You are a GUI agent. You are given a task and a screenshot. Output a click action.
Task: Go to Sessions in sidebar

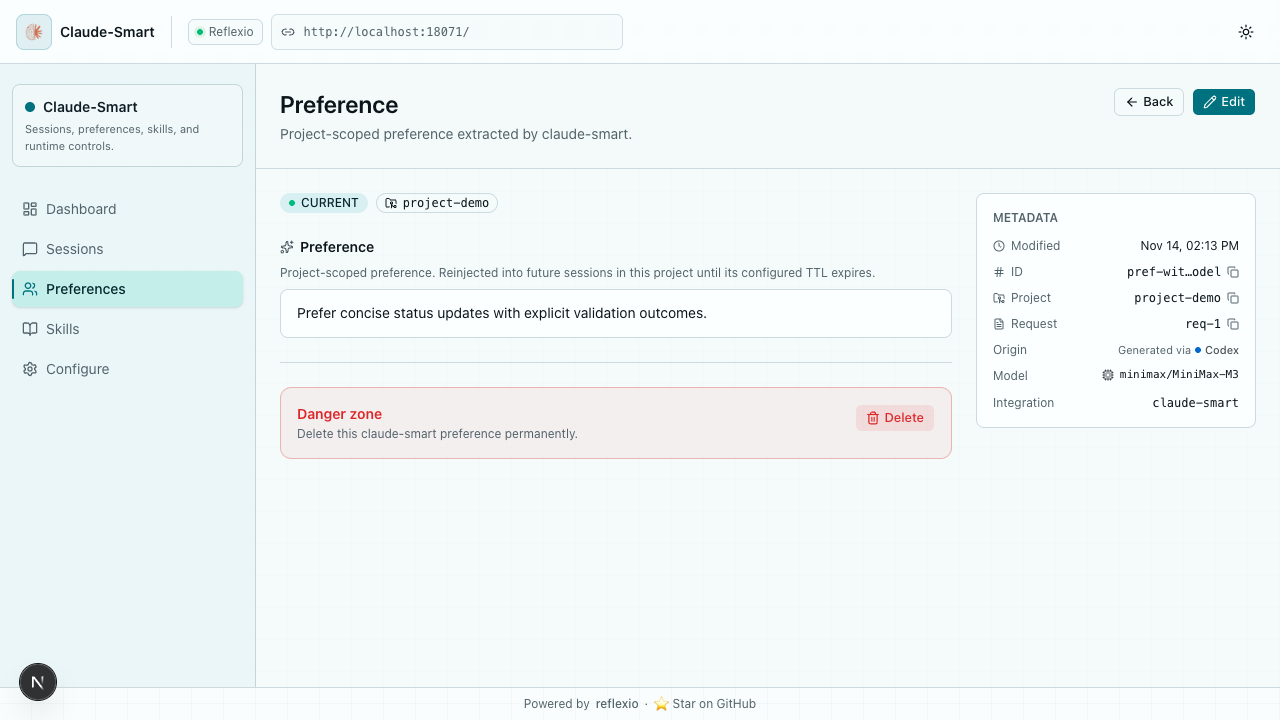128,249
